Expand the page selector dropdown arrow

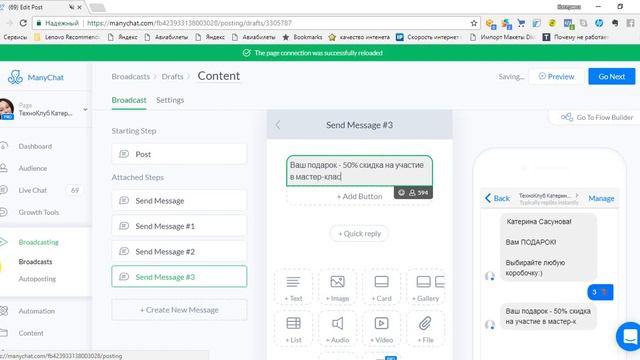point(85,109)
